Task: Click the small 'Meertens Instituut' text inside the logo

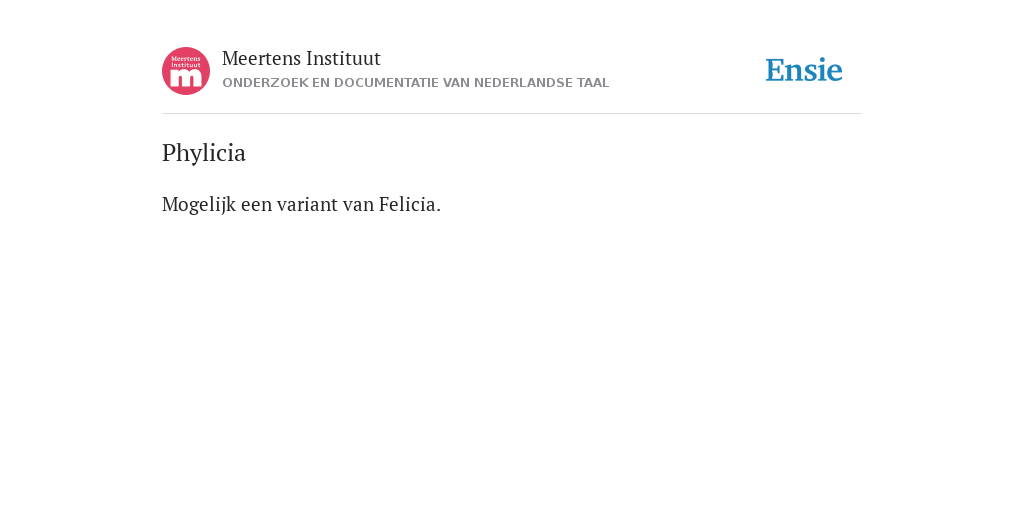Action: click(186, 61)
